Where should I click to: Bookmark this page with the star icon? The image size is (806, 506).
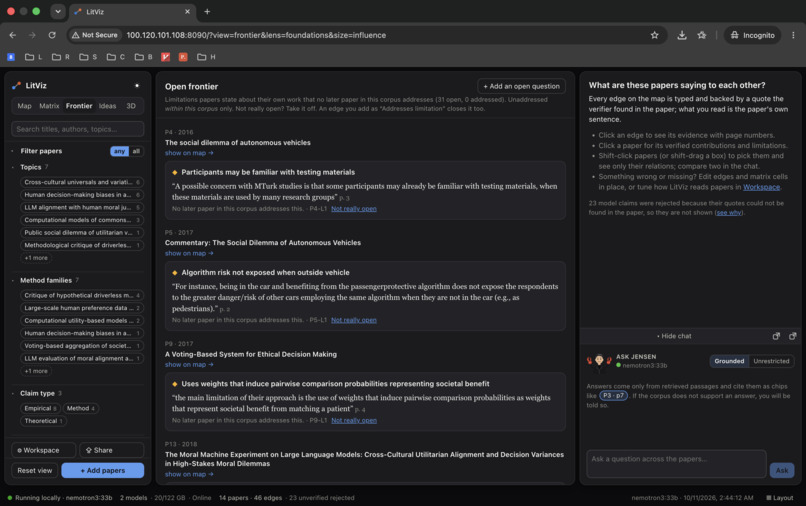654,35
